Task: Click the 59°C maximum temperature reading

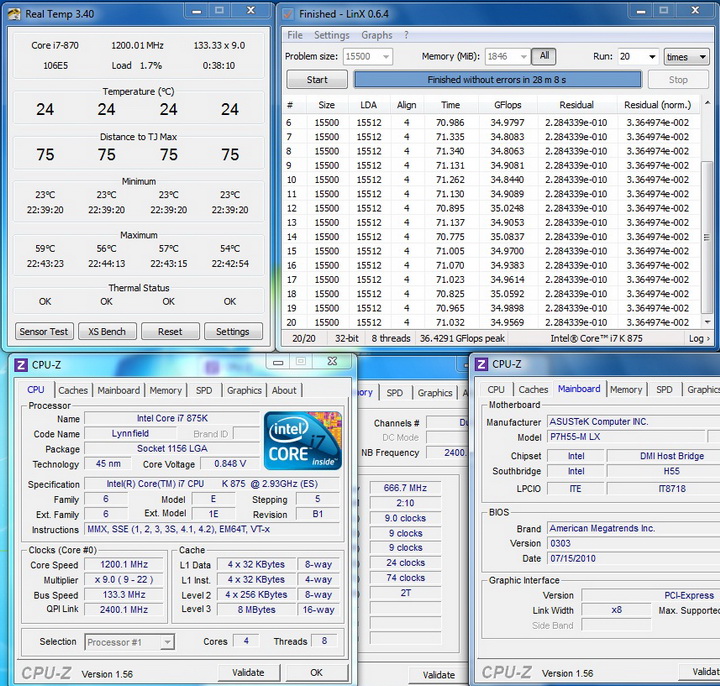Action: point(45,248)
